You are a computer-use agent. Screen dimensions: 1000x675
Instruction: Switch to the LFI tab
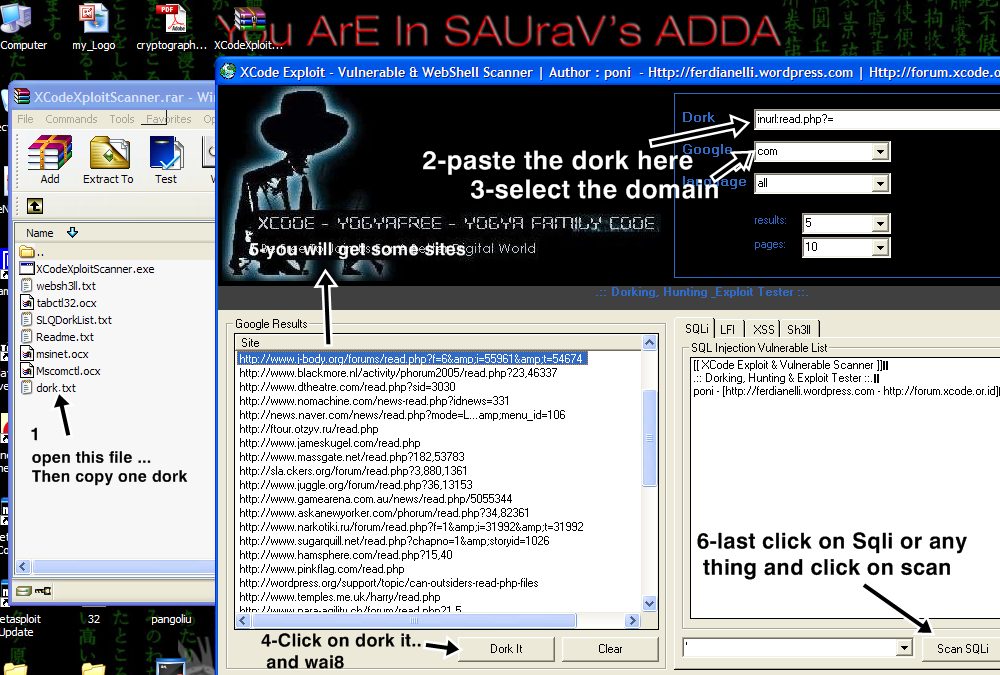coord(728,329)
